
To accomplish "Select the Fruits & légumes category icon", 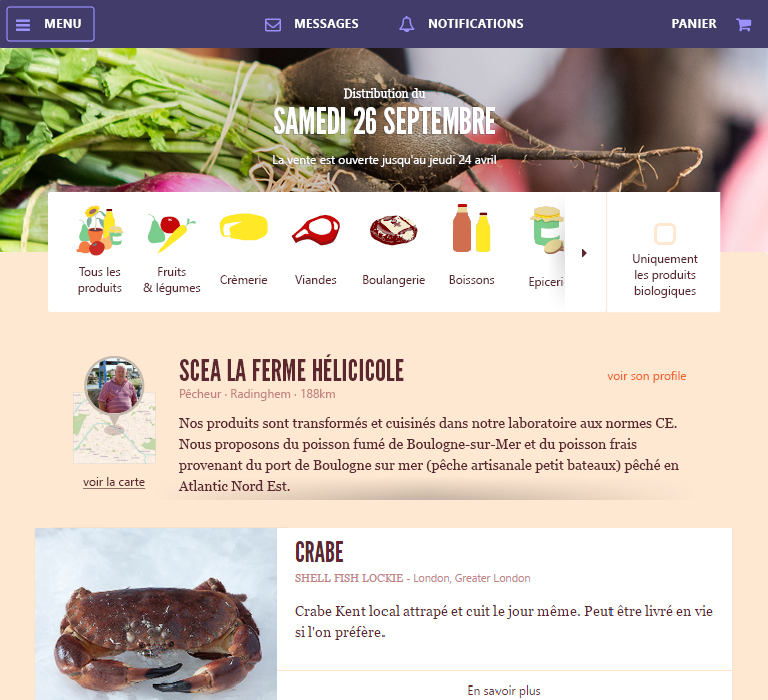I will point(171,233).
